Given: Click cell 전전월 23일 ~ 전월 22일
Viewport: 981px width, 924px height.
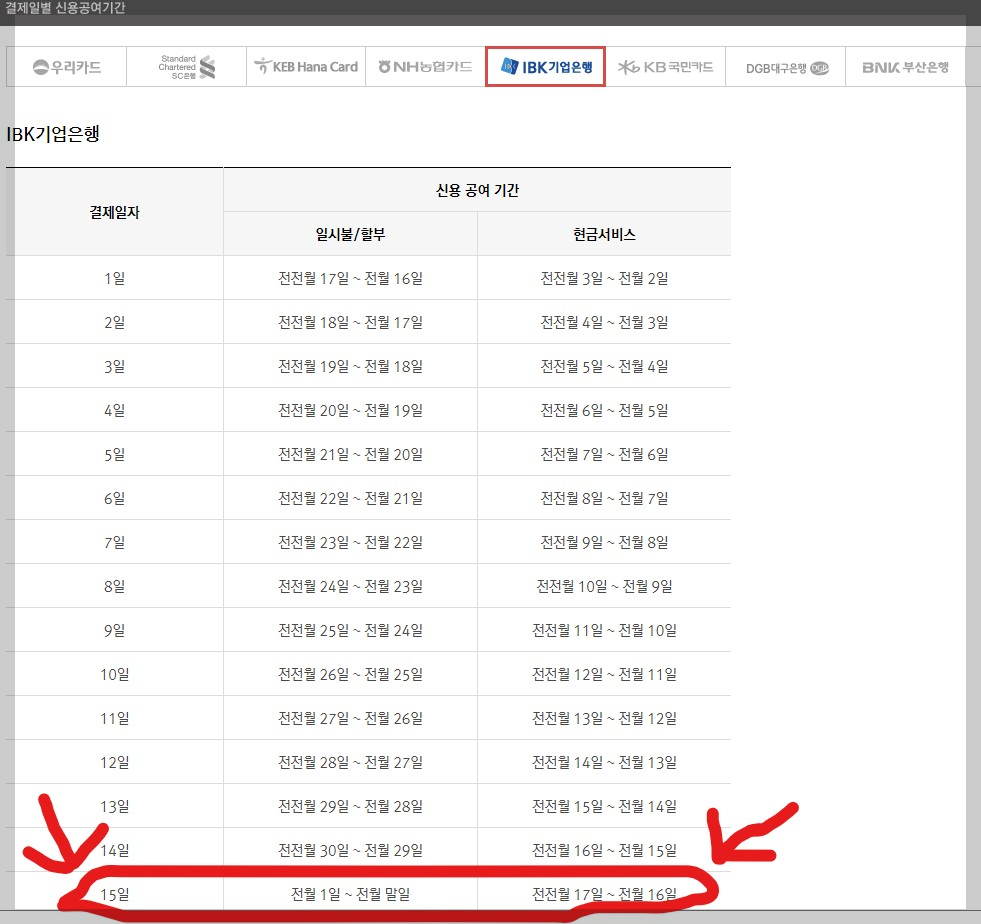Looking at the screenshot, I should click(350, 542).
